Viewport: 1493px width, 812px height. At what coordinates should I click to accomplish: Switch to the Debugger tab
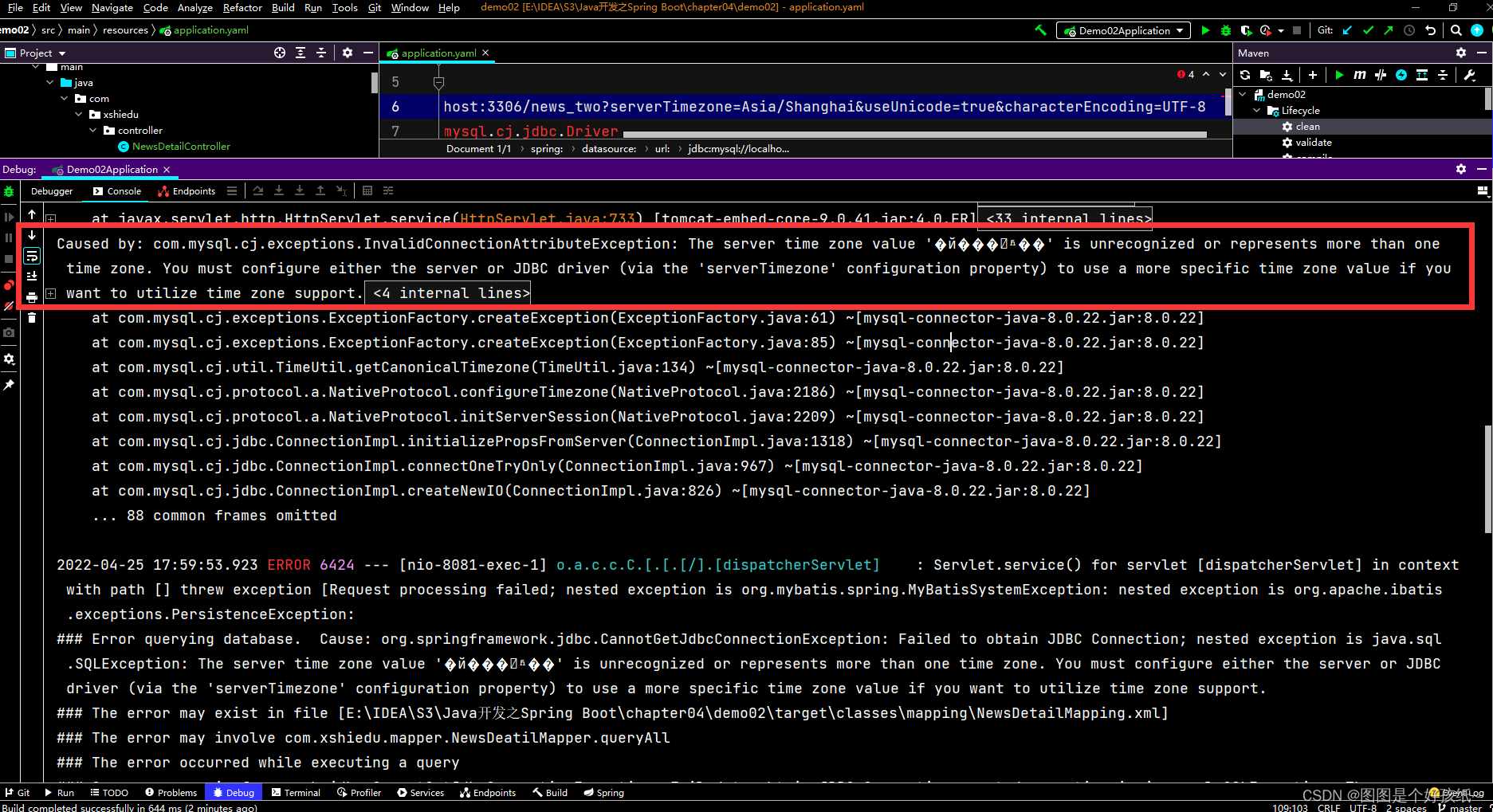pos(51,190)
